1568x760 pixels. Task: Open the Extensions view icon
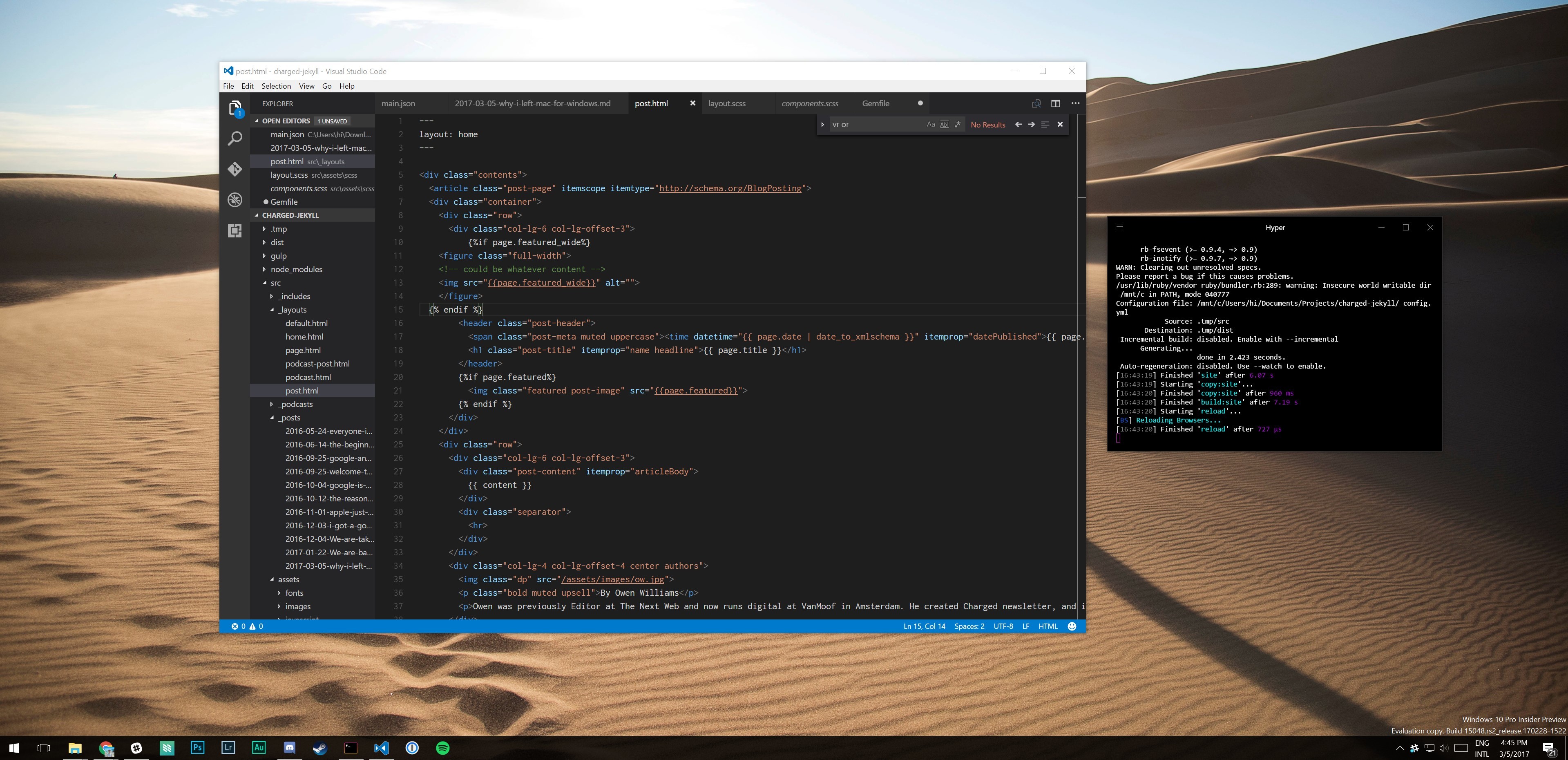click(235, 231)
